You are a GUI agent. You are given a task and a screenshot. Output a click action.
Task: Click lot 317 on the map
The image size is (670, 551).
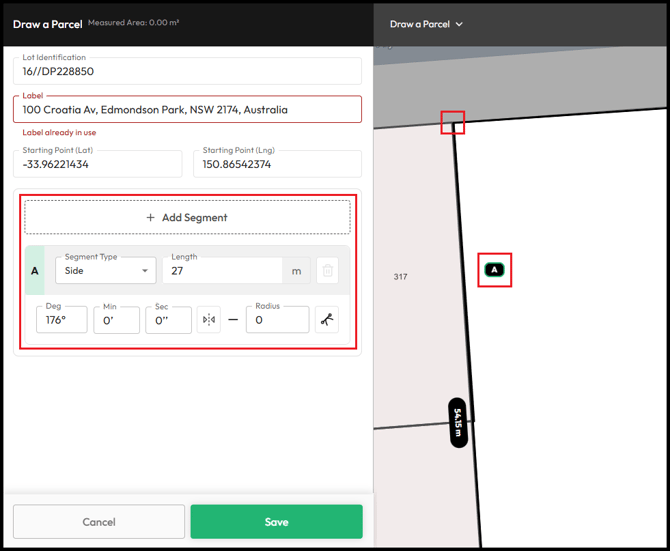point(400,277)
